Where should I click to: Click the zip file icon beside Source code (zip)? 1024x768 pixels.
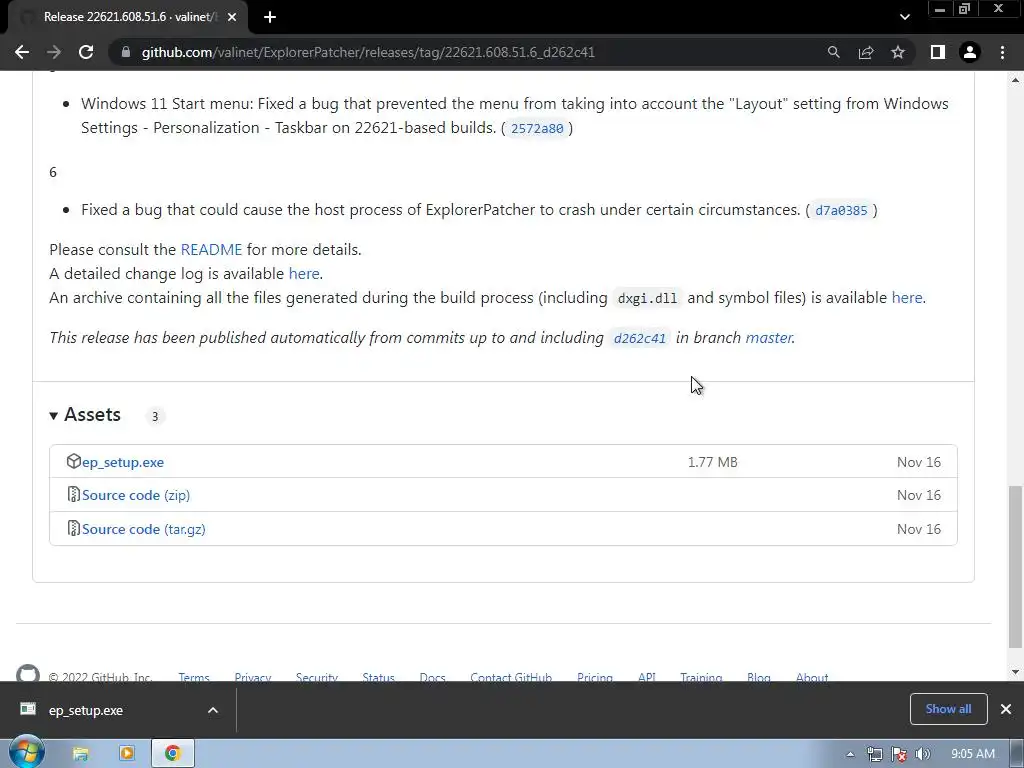[x=73, y=494]
